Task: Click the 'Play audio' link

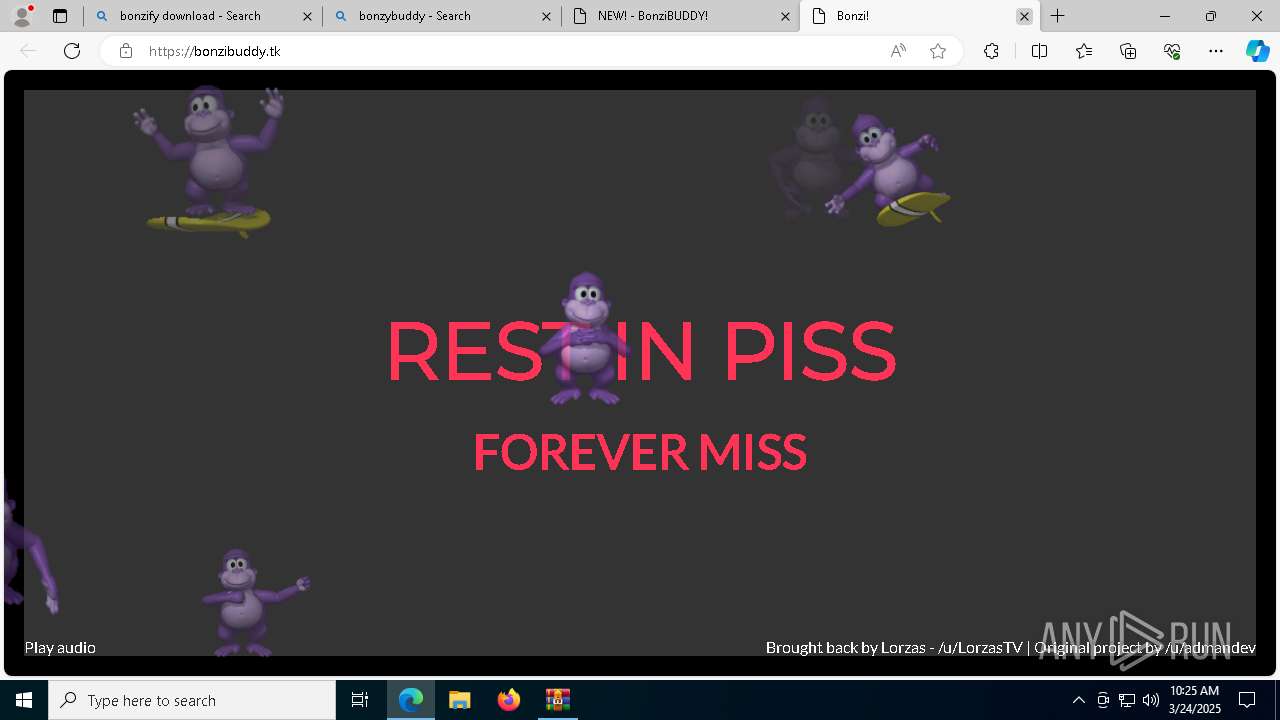Action: point(60,648)
